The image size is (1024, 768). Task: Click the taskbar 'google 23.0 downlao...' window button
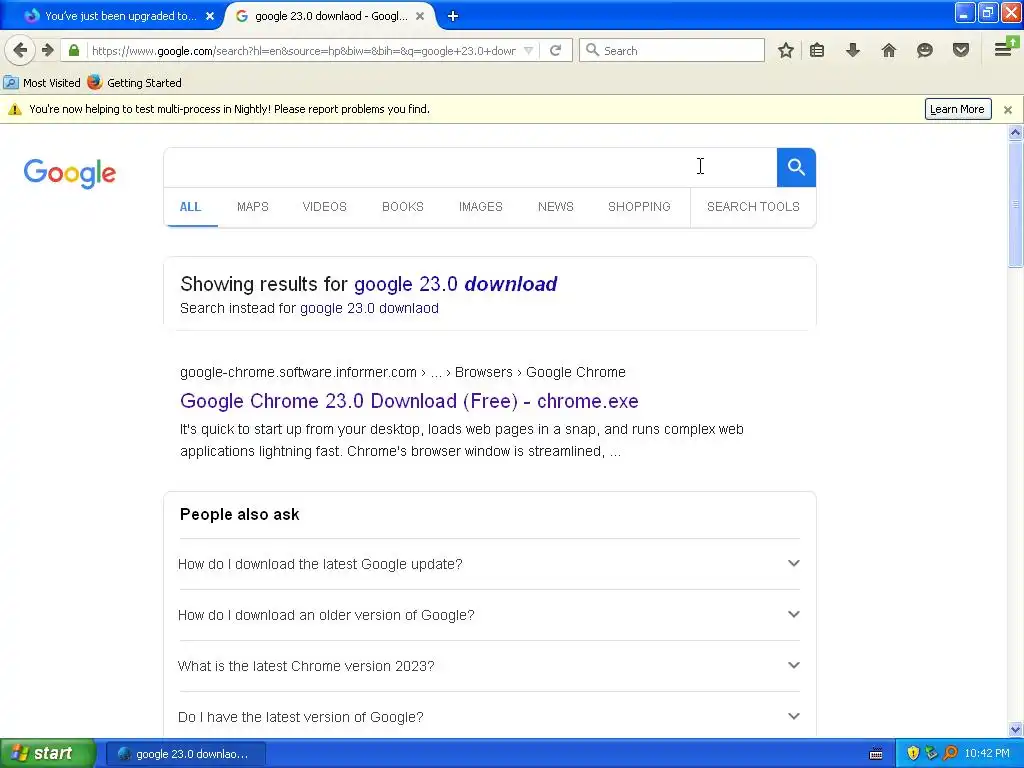tap(186, 754)
